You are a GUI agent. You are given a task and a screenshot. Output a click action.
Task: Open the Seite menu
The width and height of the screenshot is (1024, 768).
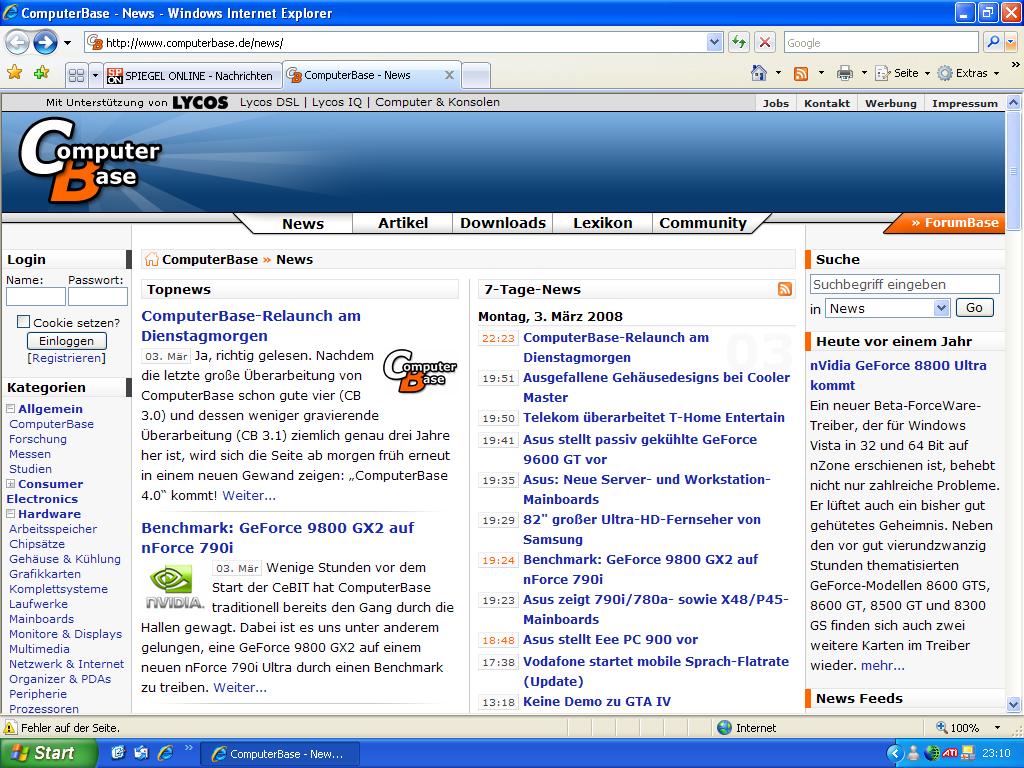point(902,73)
